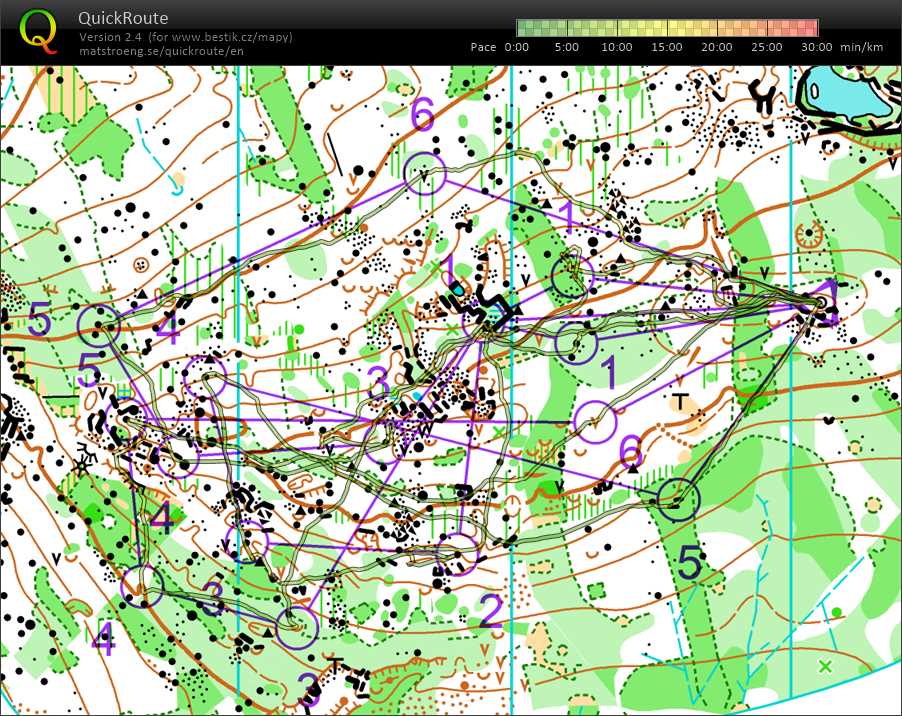Image resolution: width=902 pixels, height=716 pixels.
Task: Click the min/km unit label
Action: click(x=863, y=47)
